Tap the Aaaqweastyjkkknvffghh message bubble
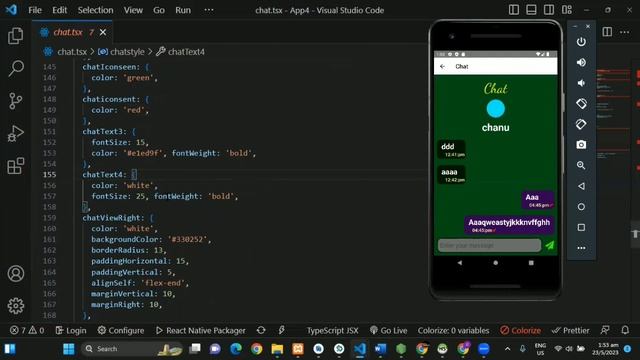640x360 pixels. pyautogui.click(x=509, y=225)
